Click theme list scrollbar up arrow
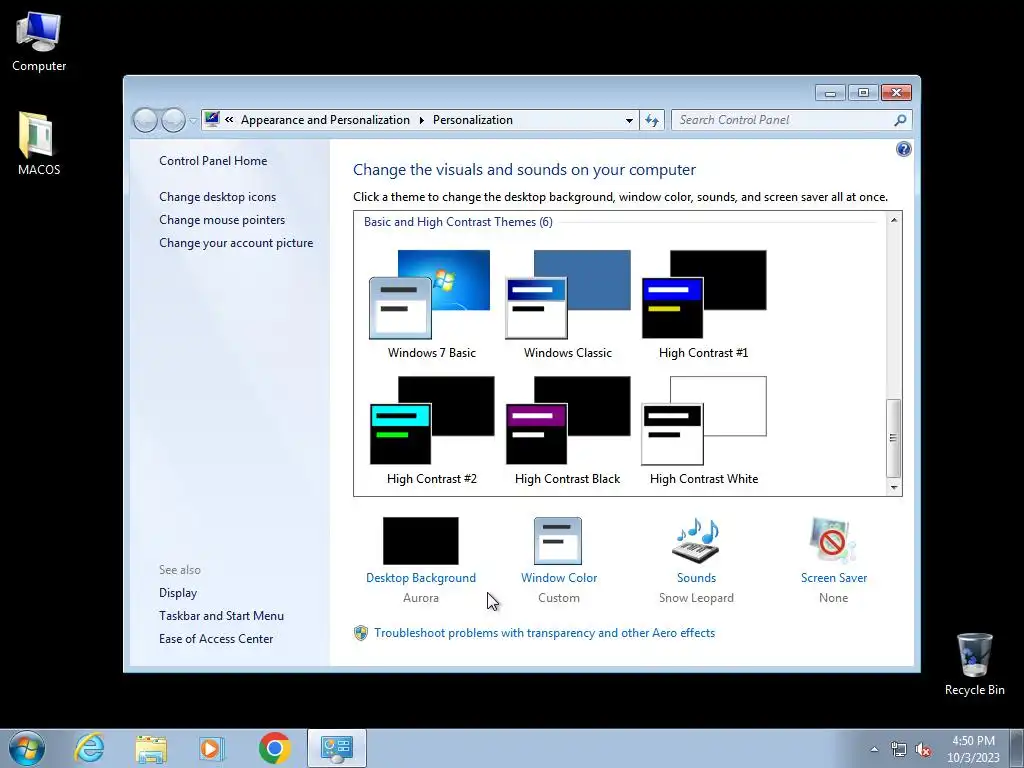 893,220
